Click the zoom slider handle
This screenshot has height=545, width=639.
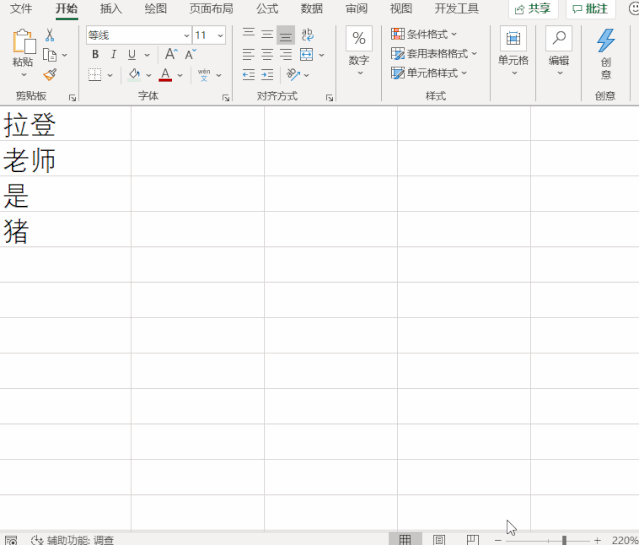(564, 541)
